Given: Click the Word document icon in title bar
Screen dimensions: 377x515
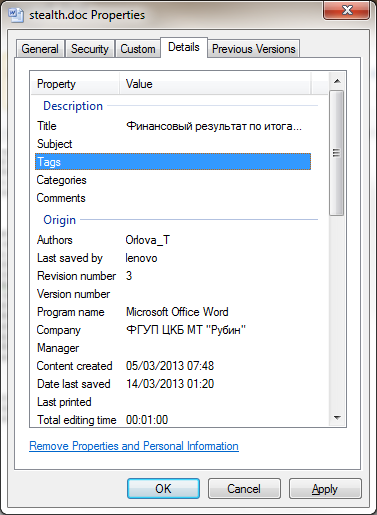Looking at the screenshot, I should [16, 15].
